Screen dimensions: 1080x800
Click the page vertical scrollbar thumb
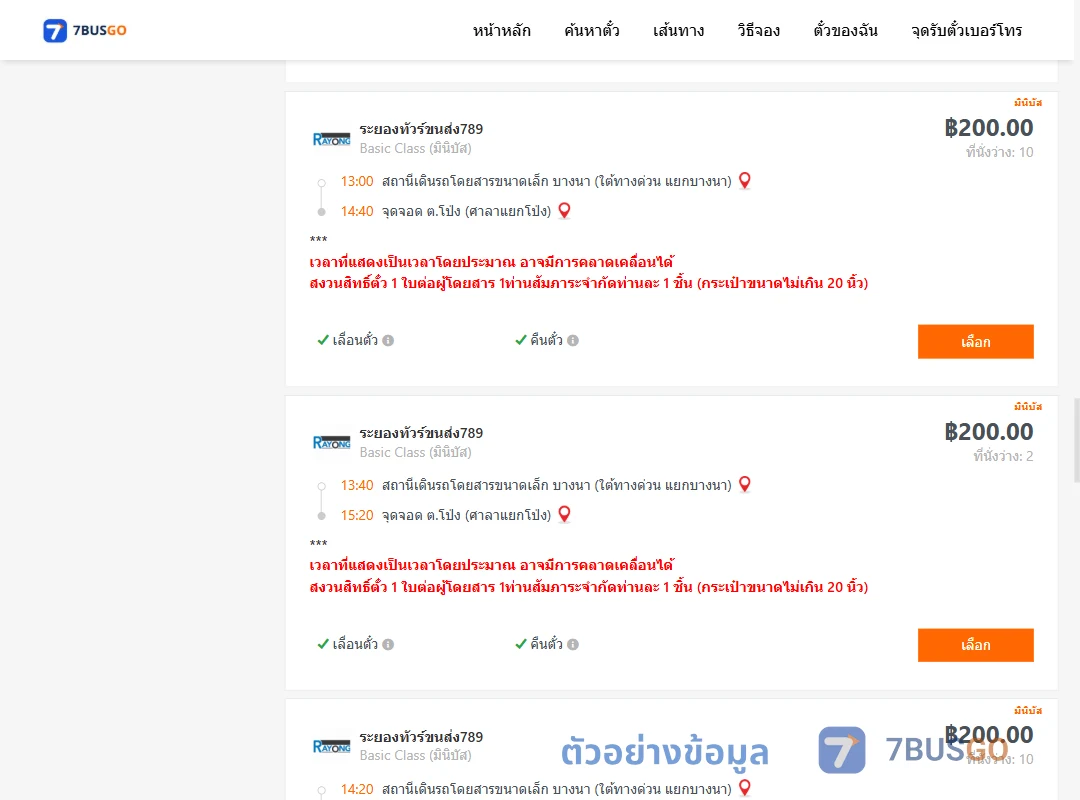[1077, 440]
